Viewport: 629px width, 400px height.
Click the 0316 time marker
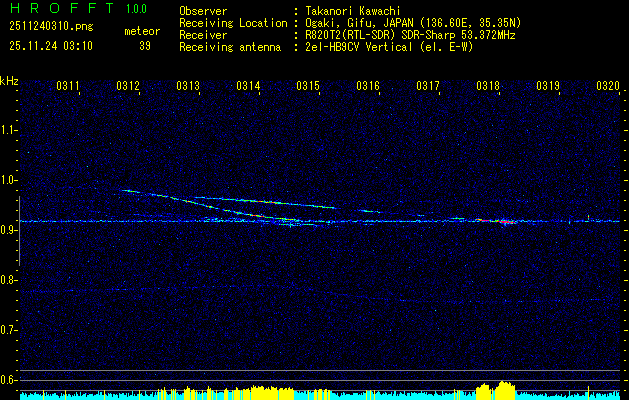368,86
